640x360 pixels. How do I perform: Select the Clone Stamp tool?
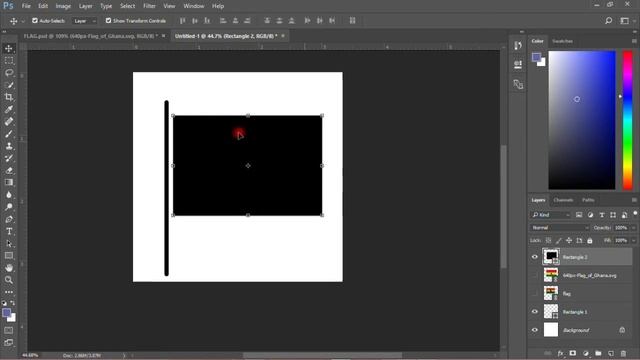click(9, 146)
